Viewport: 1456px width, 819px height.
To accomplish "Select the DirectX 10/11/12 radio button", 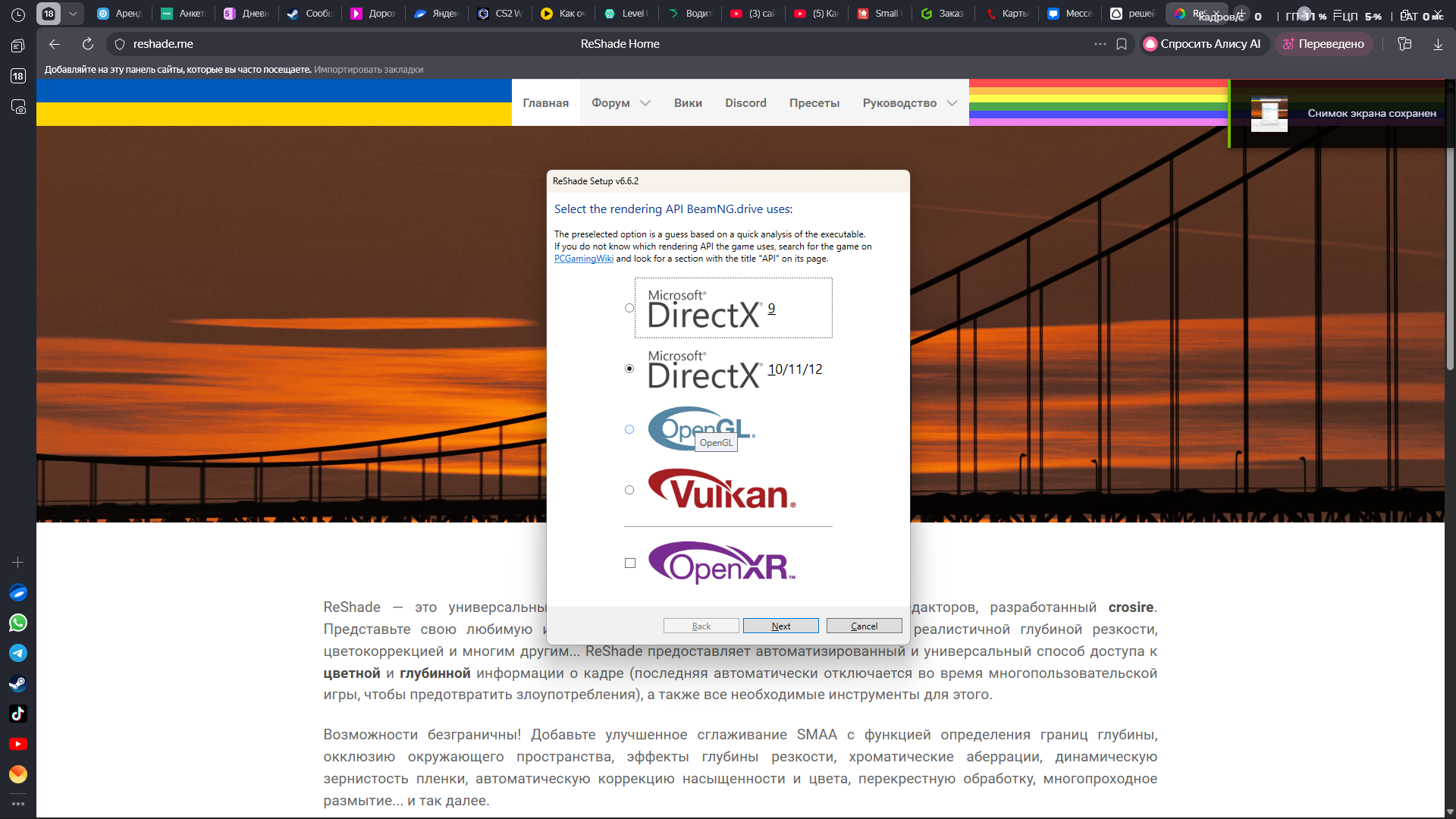I will (629, 369).
